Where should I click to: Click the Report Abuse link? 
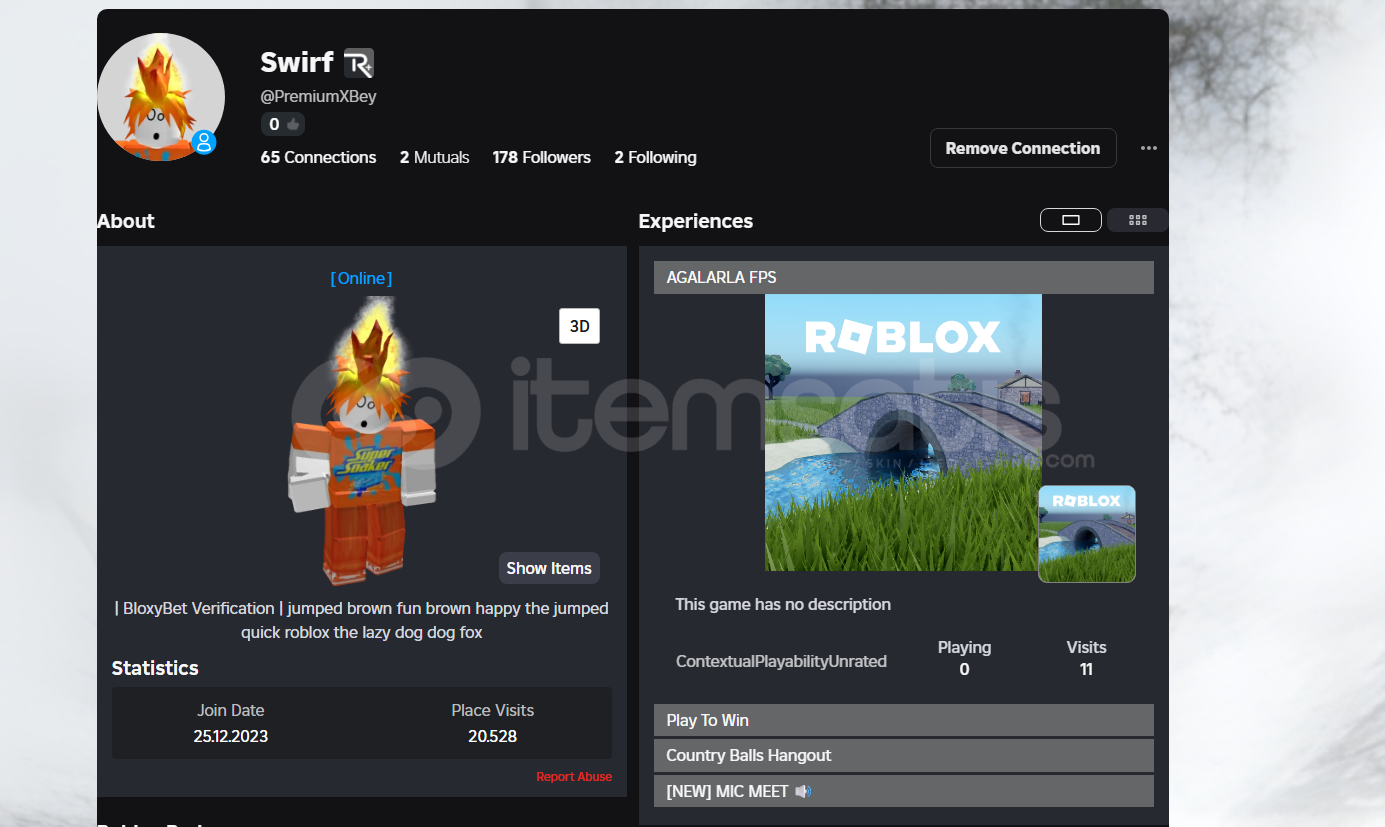[x=574, y=777]
